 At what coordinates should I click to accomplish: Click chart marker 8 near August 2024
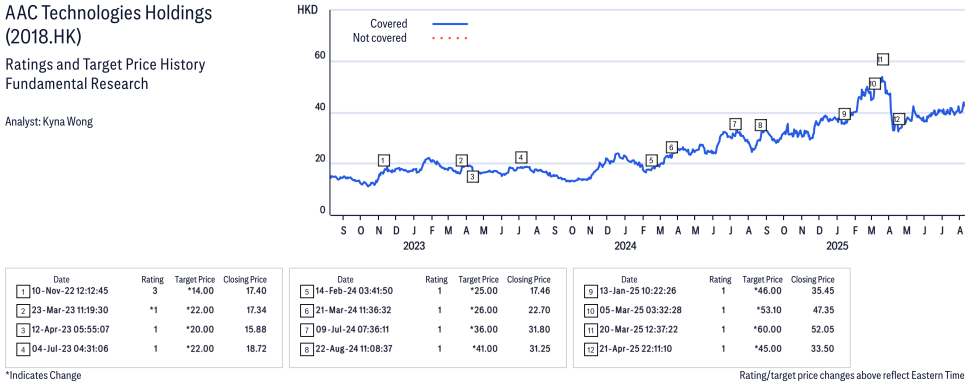pos(760,125)
